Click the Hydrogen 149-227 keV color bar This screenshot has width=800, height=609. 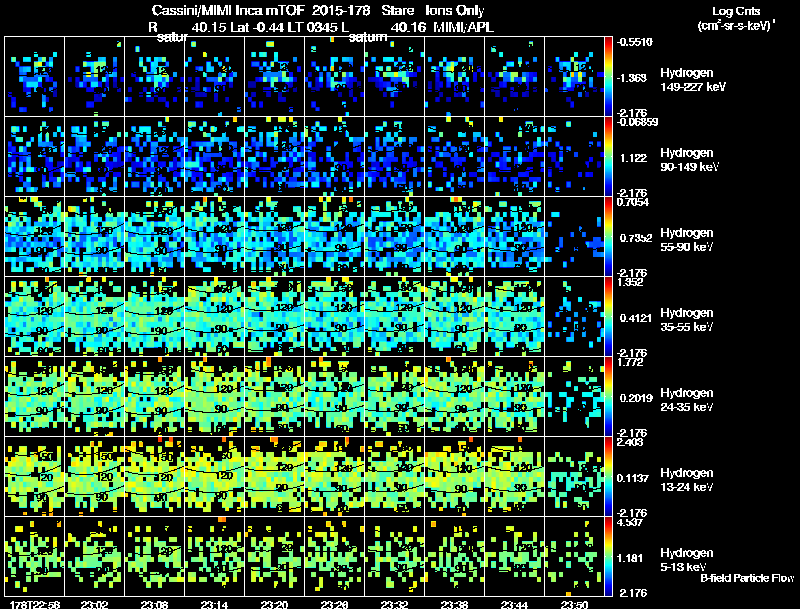click(608, 77)
